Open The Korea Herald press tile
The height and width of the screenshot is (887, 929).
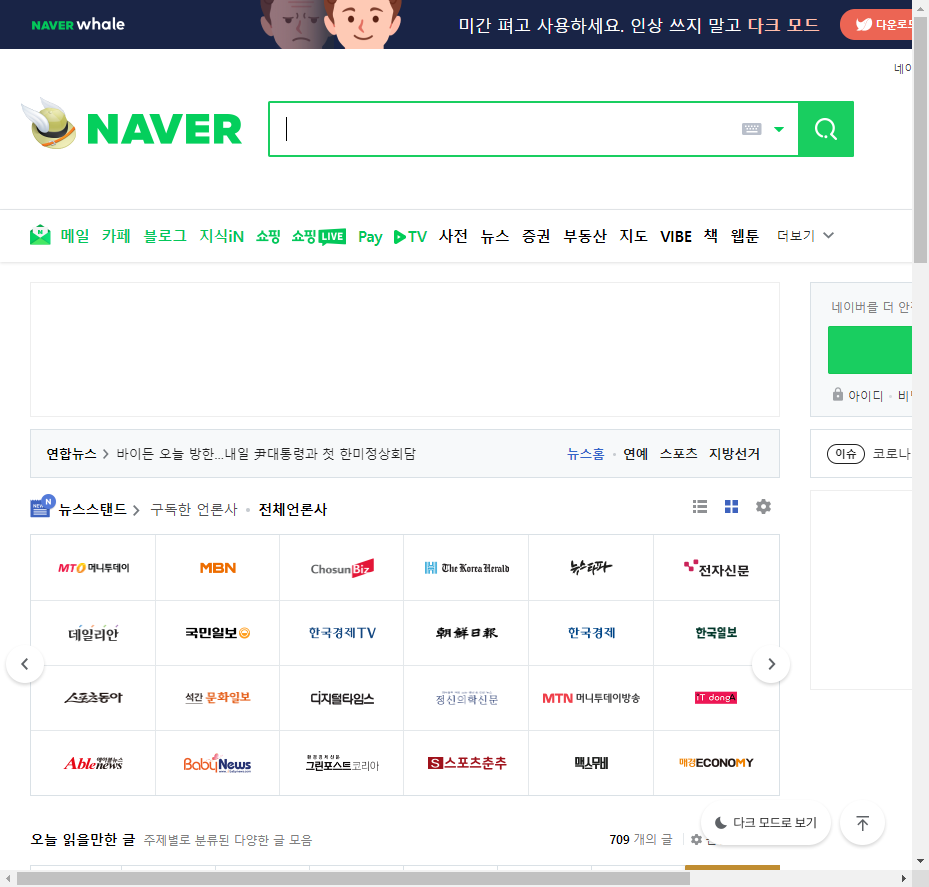pos(466,568)
